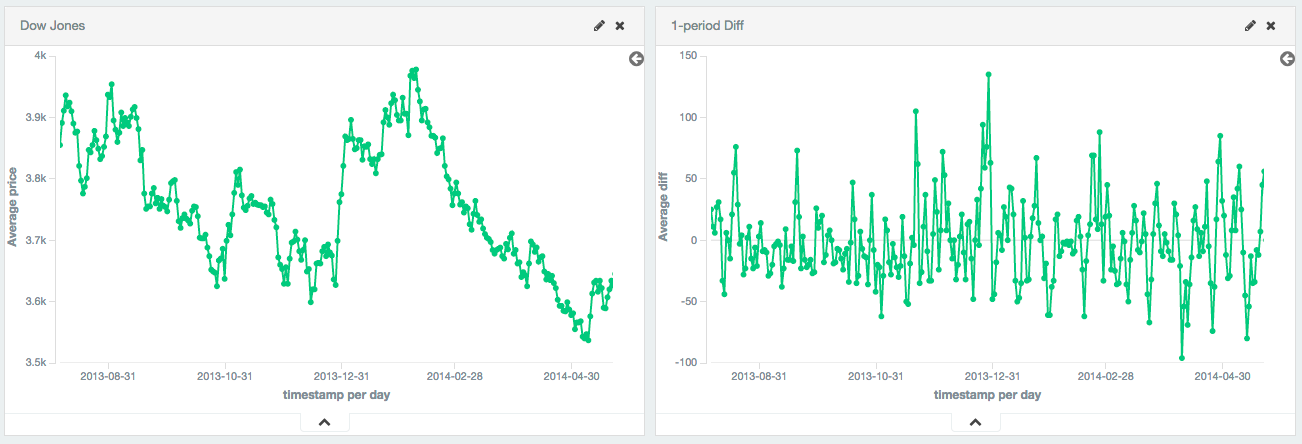Click the 2013-12-31 tick in Dow Jones chart
This screenshot has height=444, width=1302.
click(x=342, y=377)
